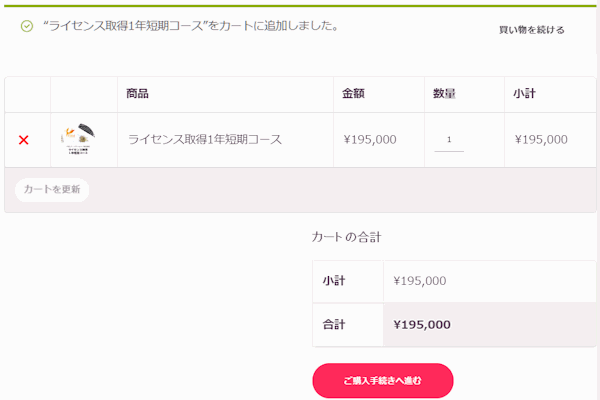This screenshot has width=600, height=400.
Task: Click the 金額 column header
Action: tap(353, 93)
